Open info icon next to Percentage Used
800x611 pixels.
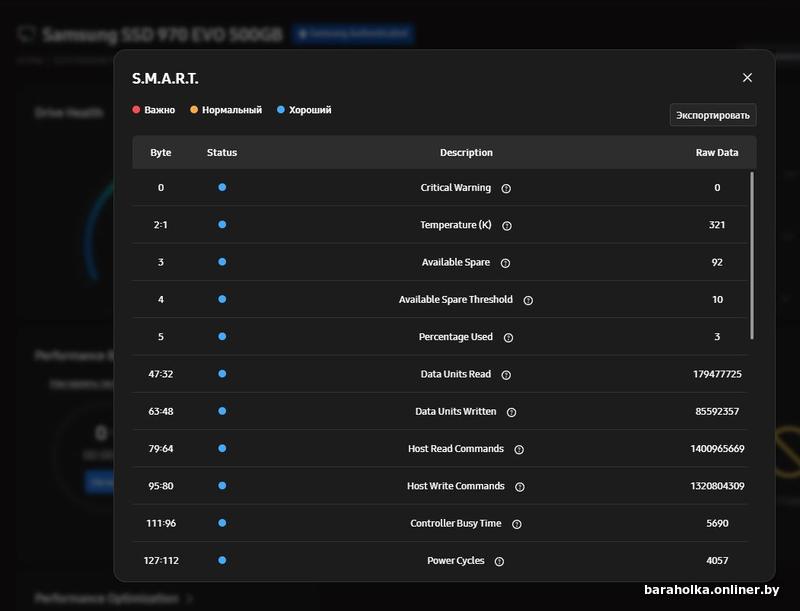pyautogui.click(x=508, y=338)
